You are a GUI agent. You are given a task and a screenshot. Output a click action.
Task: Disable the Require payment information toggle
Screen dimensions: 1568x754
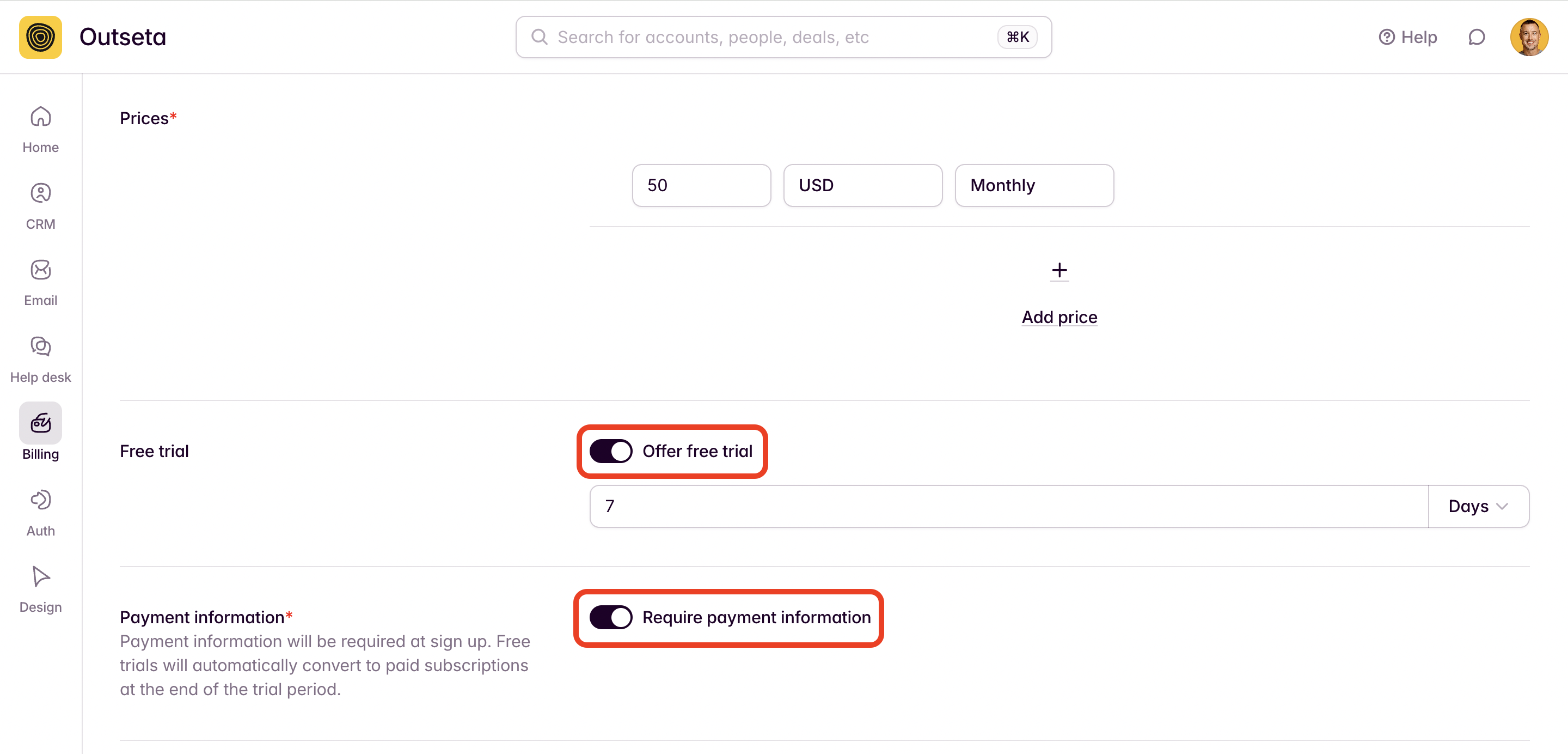pos(610,618)
